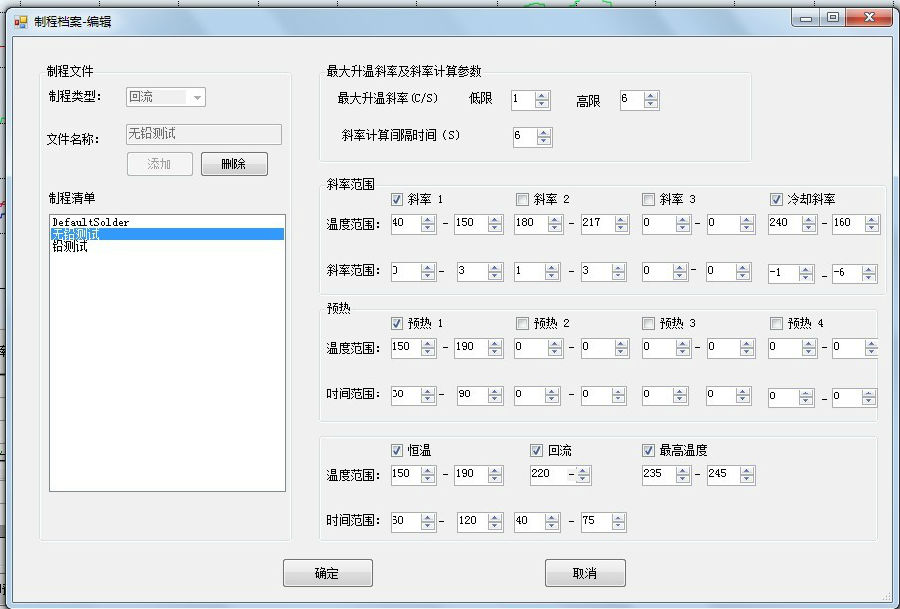Viewport: 900px width, 609px height.
Task: Check the 预热 3 checkbox
Action: tap(648, 323)
